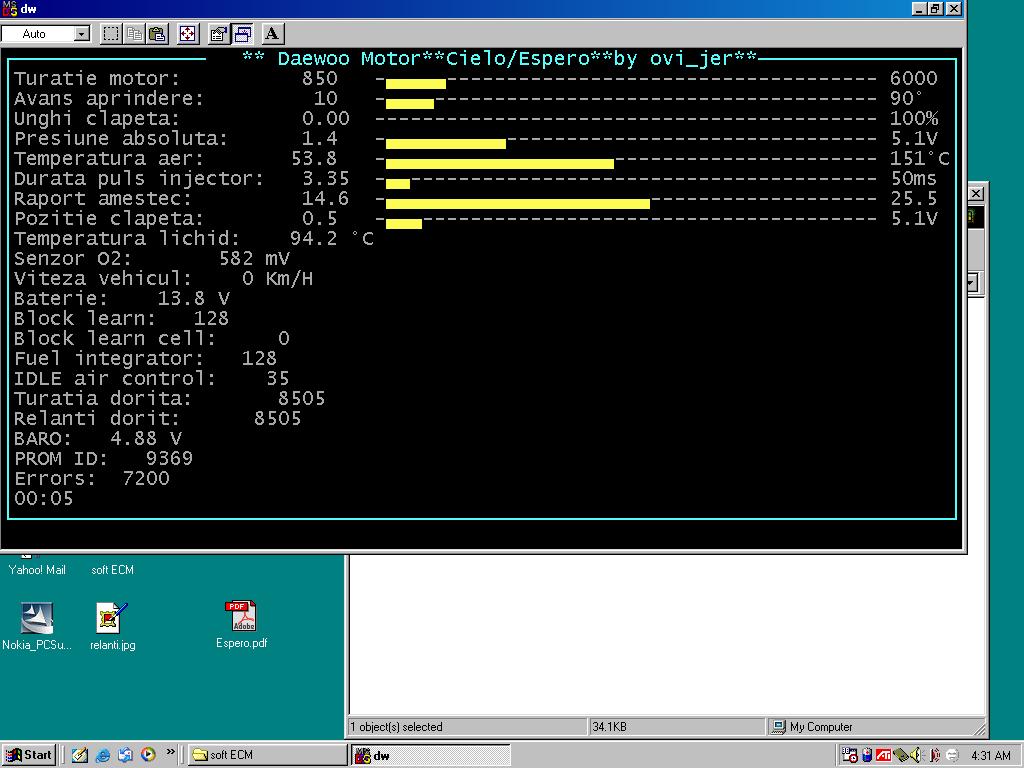
Task: Click the Paste icon in dw toolbar
Action: point(157,34)
